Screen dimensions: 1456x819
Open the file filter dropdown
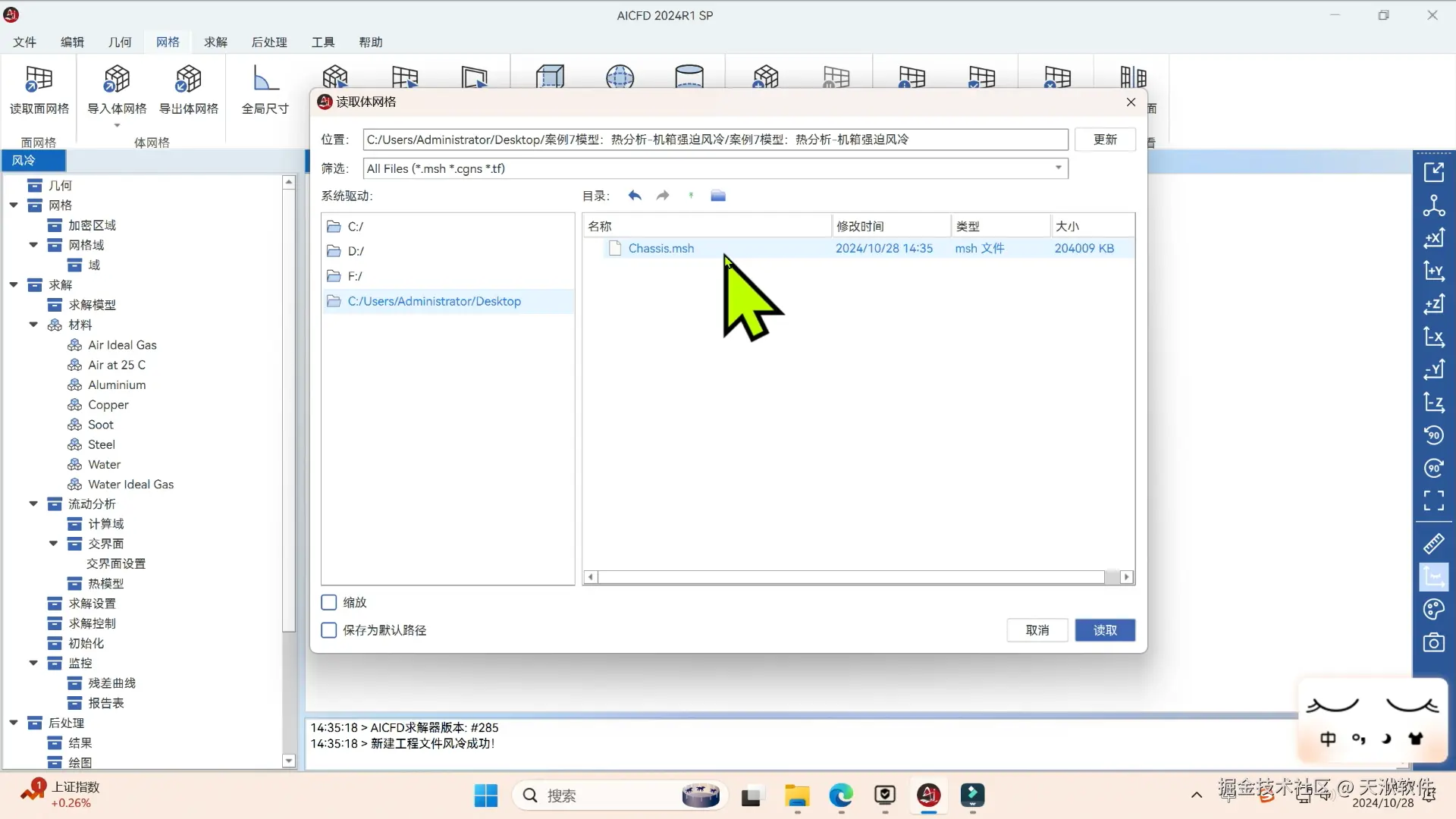coord(1059,168)
